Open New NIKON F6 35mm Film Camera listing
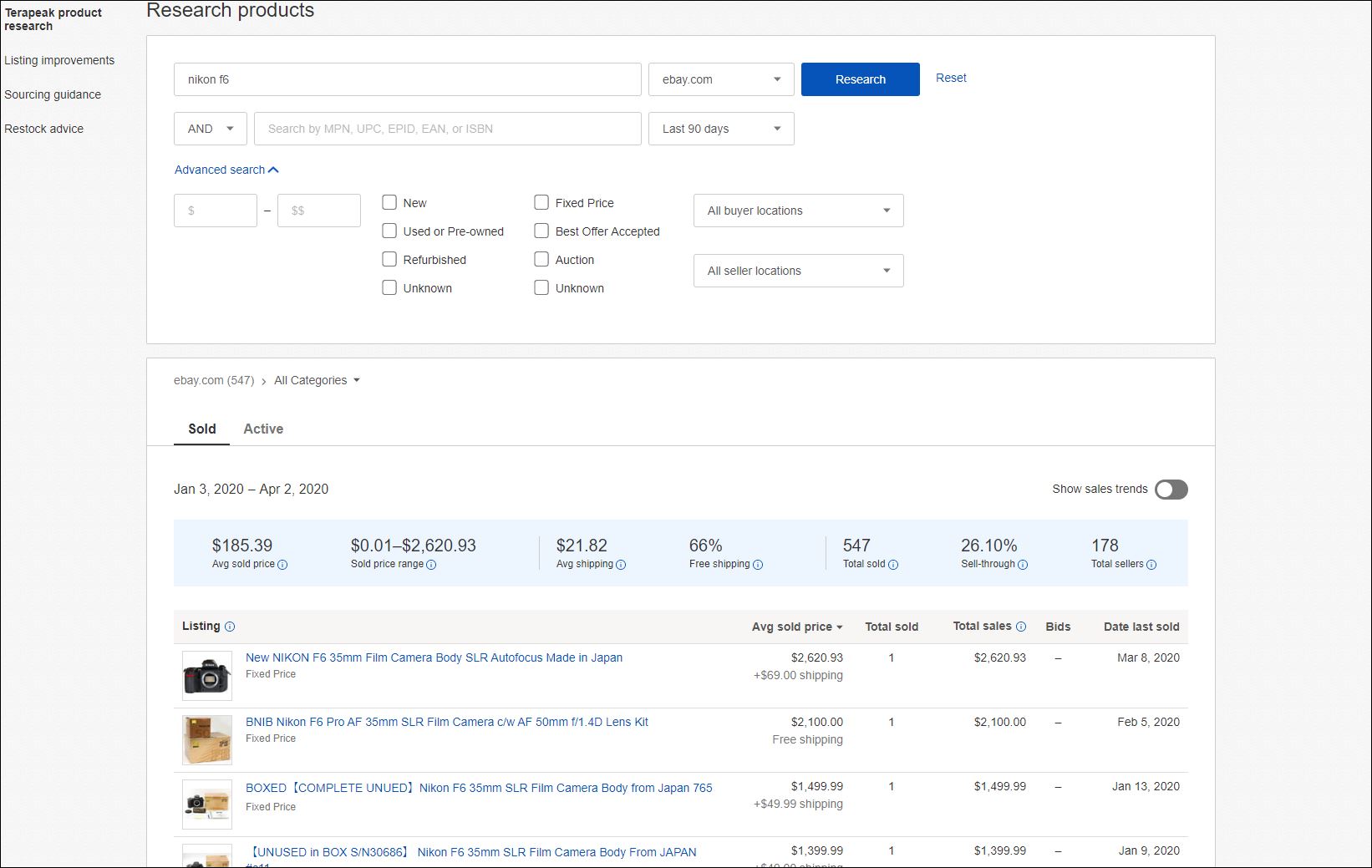1372x868 pixels. click(434, 657)
